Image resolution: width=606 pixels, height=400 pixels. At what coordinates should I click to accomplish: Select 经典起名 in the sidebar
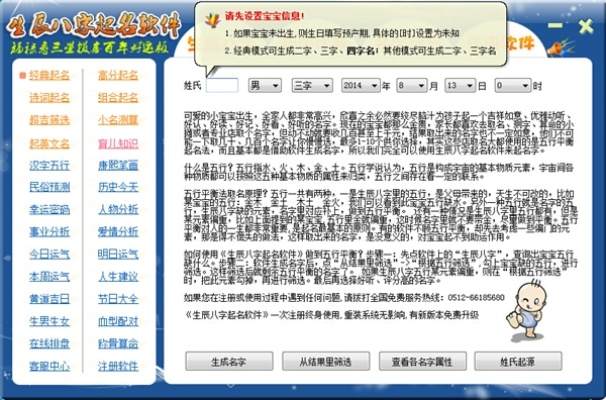pyautogui.click(x=49, y=75)
